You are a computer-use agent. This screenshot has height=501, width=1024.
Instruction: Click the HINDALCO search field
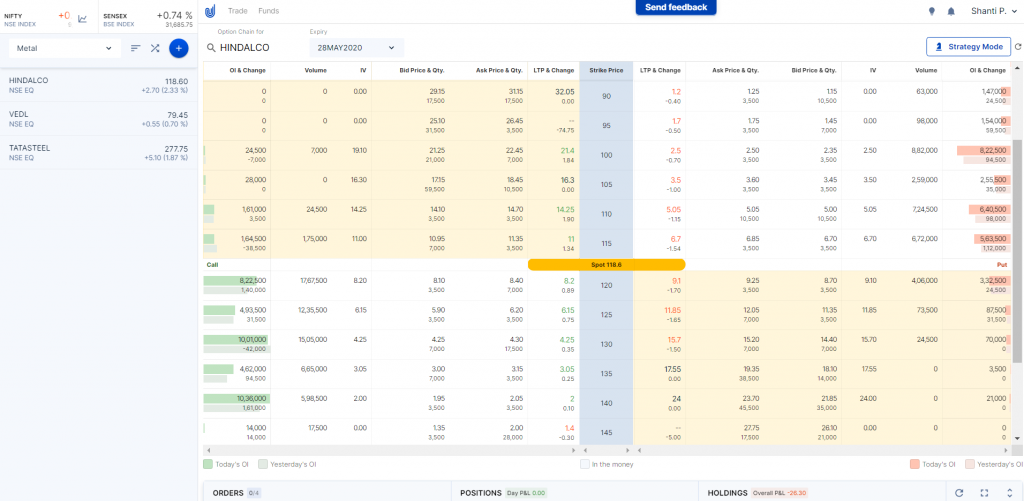coord(254,48)
